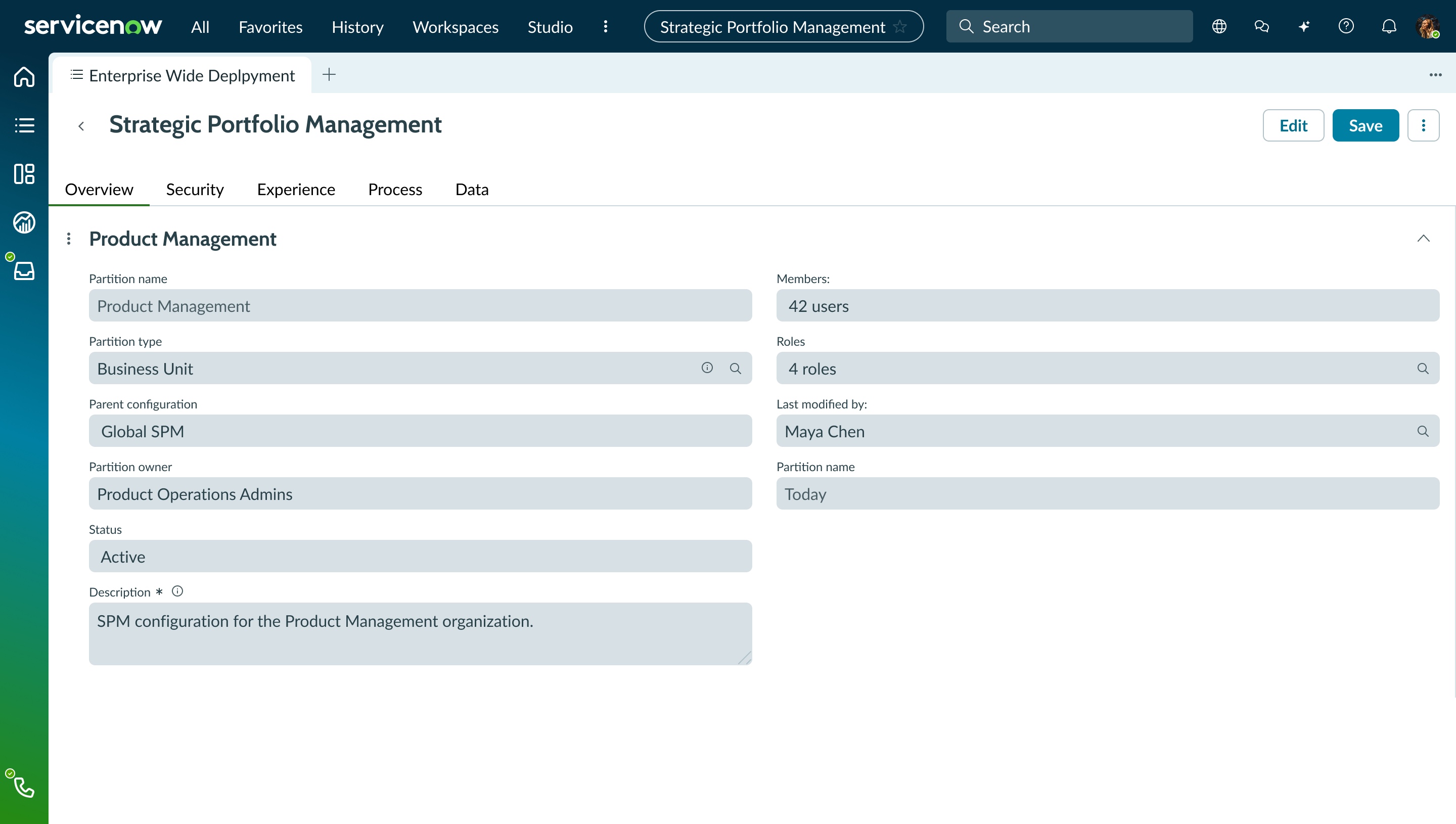Switch to the Experience tab
This screenshot has width=1456, height=824.
click(x=296, y=189)
